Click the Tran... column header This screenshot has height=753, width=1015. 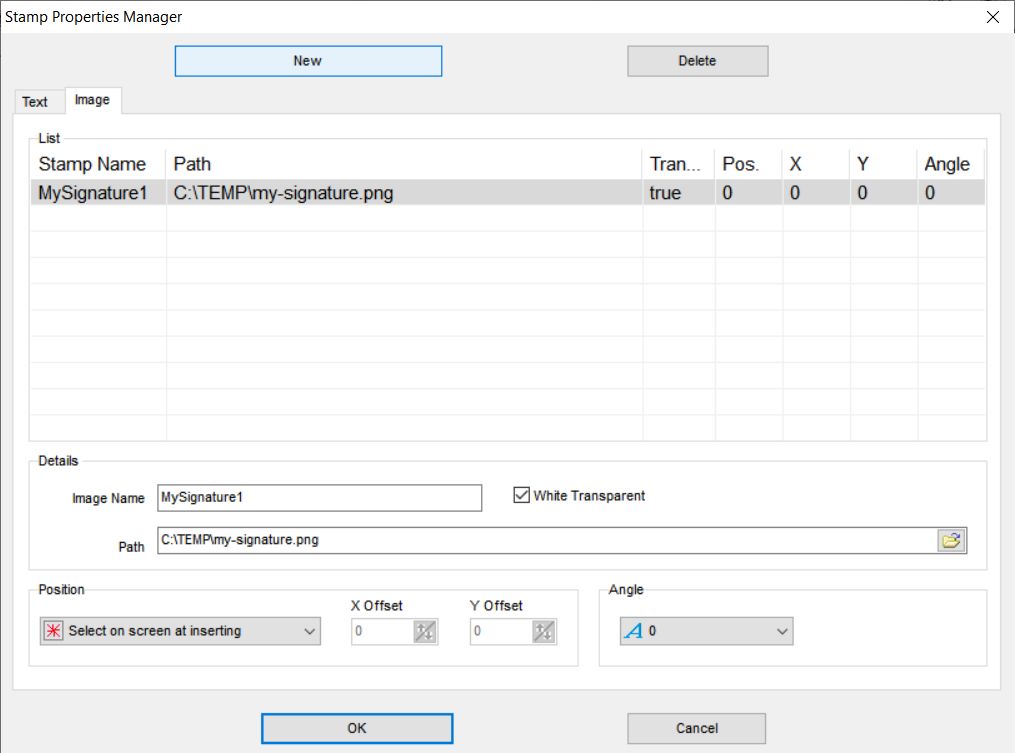[678, 164]
